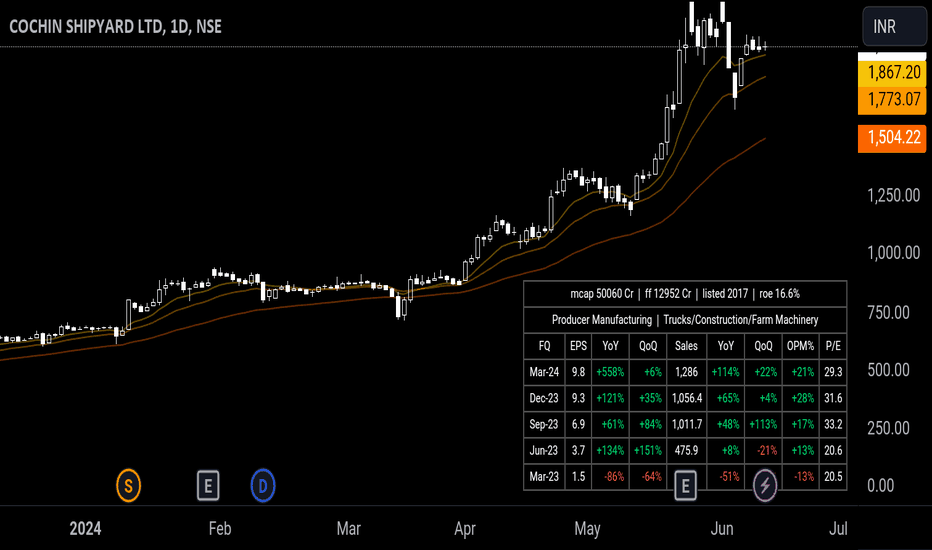Click the Jun label on time axis
This screenshot has width=932, height=550.
tap(722, 529)
